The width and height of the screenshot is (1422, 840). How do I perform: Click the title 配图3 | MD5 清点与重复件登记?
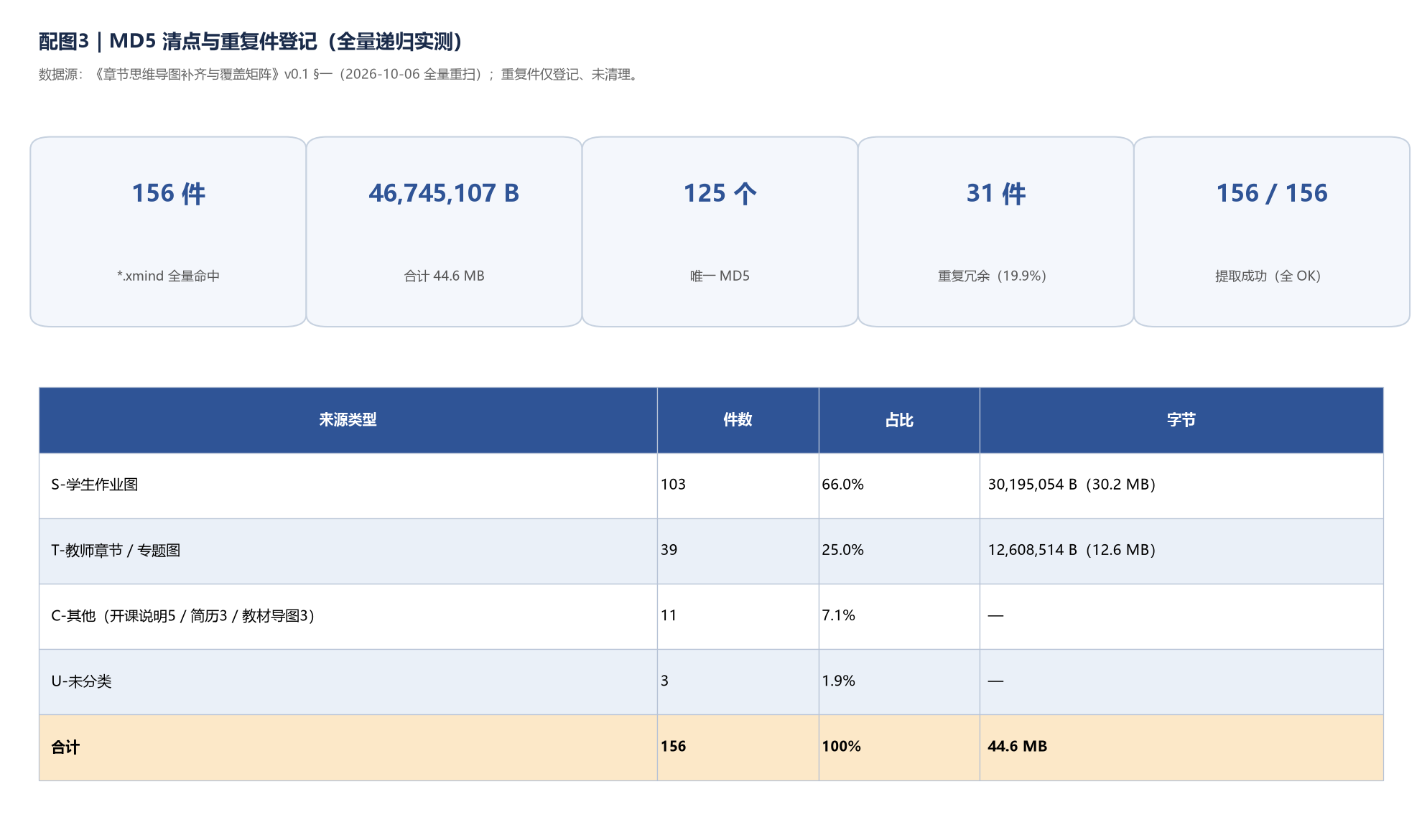[250, 42]
